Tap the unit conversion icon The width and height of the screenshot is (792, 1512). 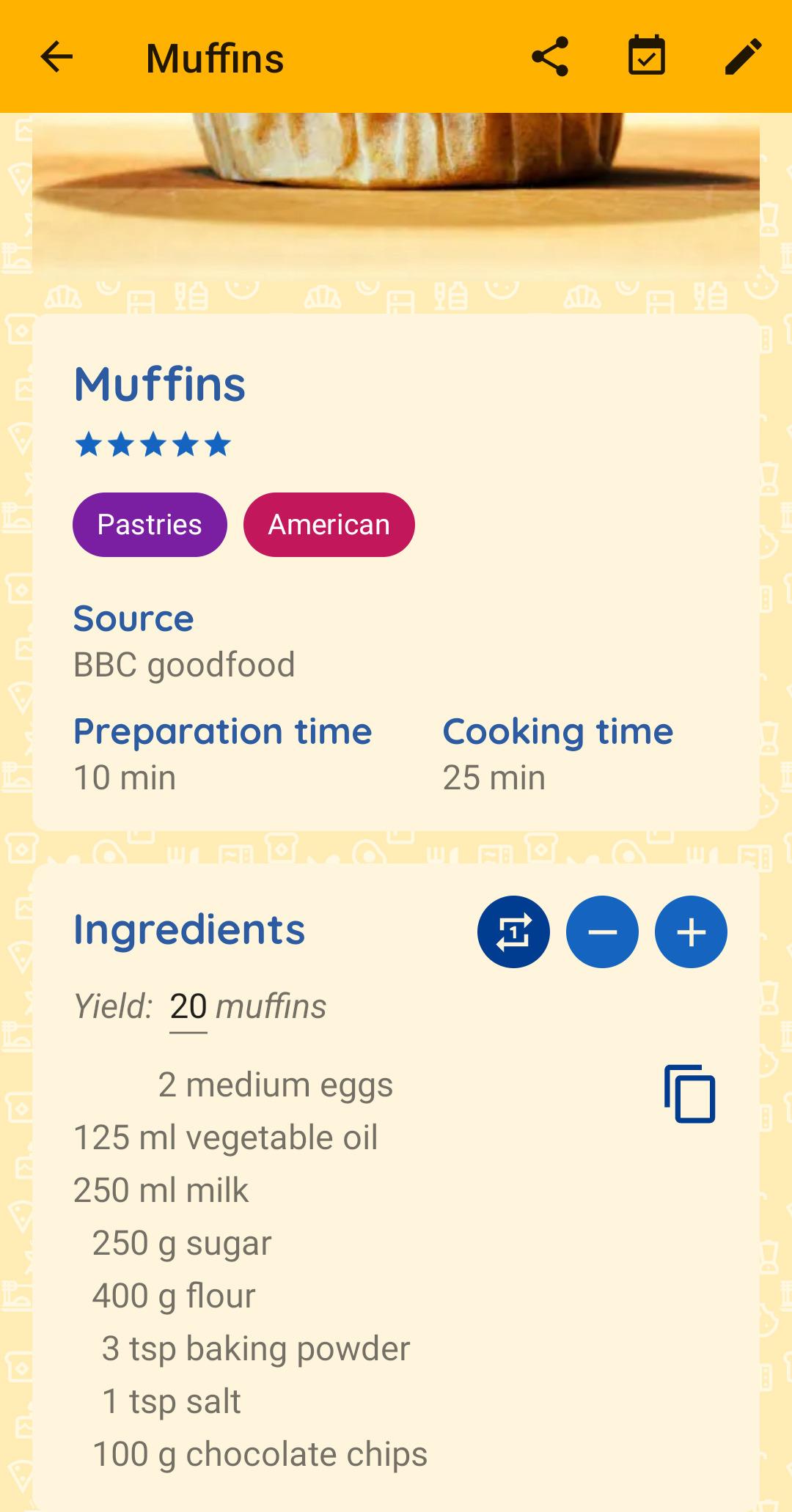click(x=513, y=932)
